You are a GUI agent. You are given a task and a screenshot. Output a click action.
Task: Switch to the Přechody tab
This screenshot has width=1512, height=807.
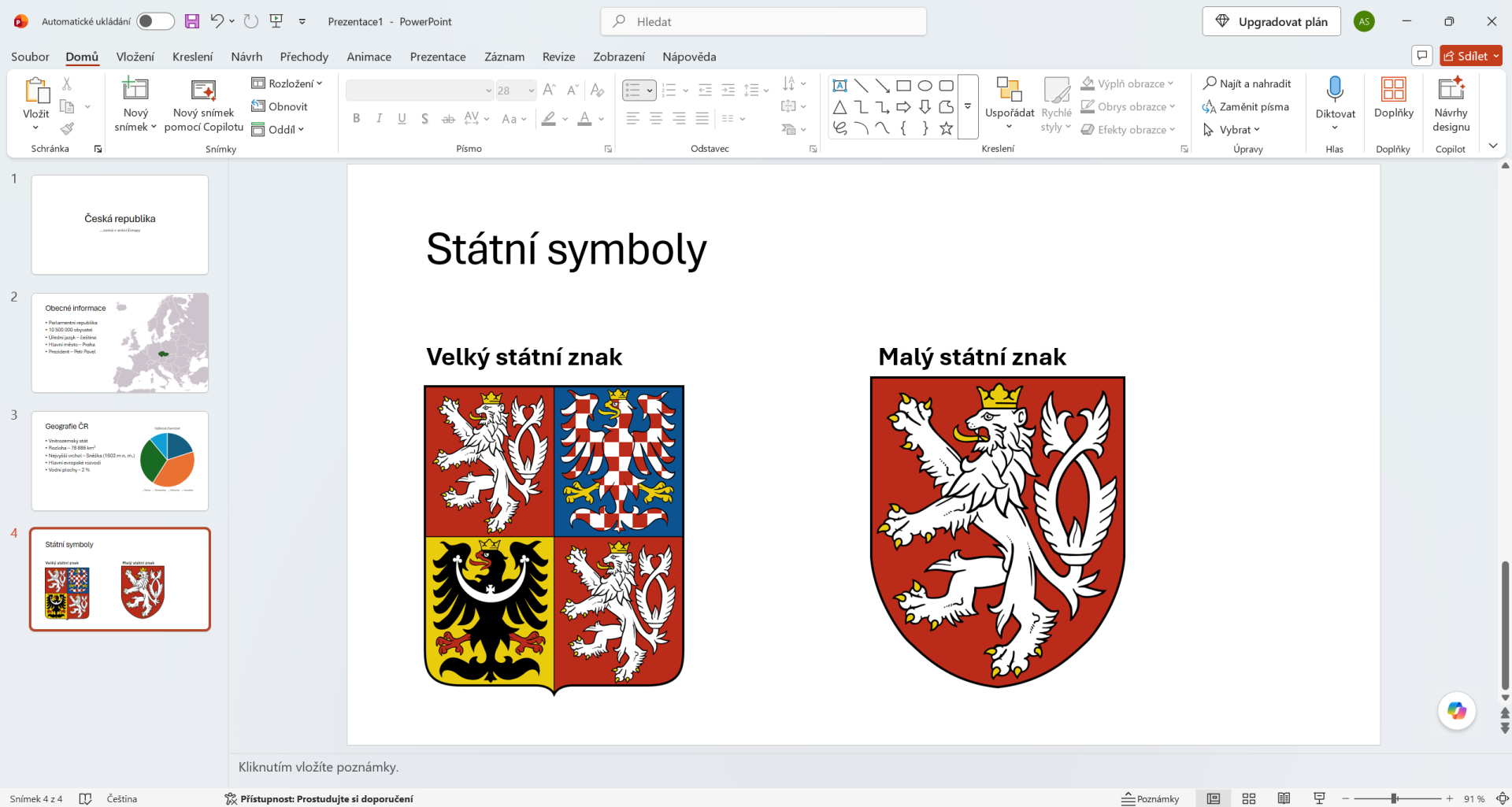tap(304, 57)
